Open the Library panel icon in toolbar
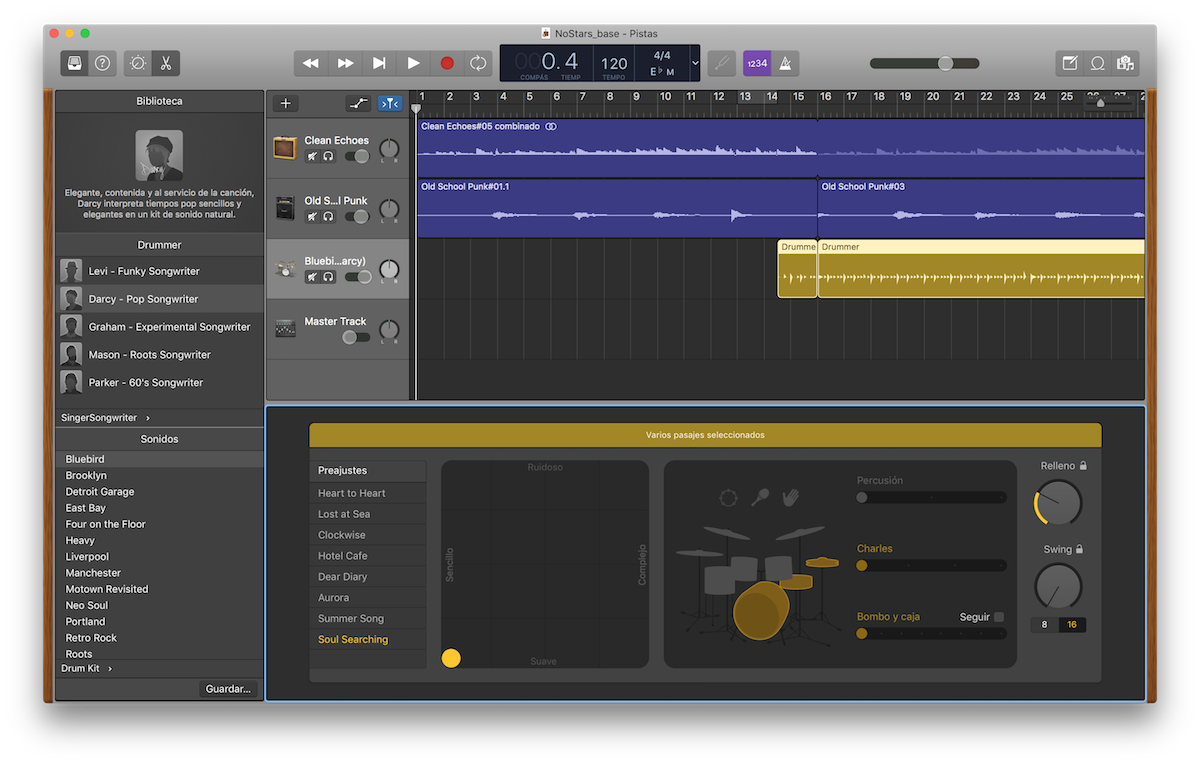This screenshot has height=765, width=1200. pos(75,63)
